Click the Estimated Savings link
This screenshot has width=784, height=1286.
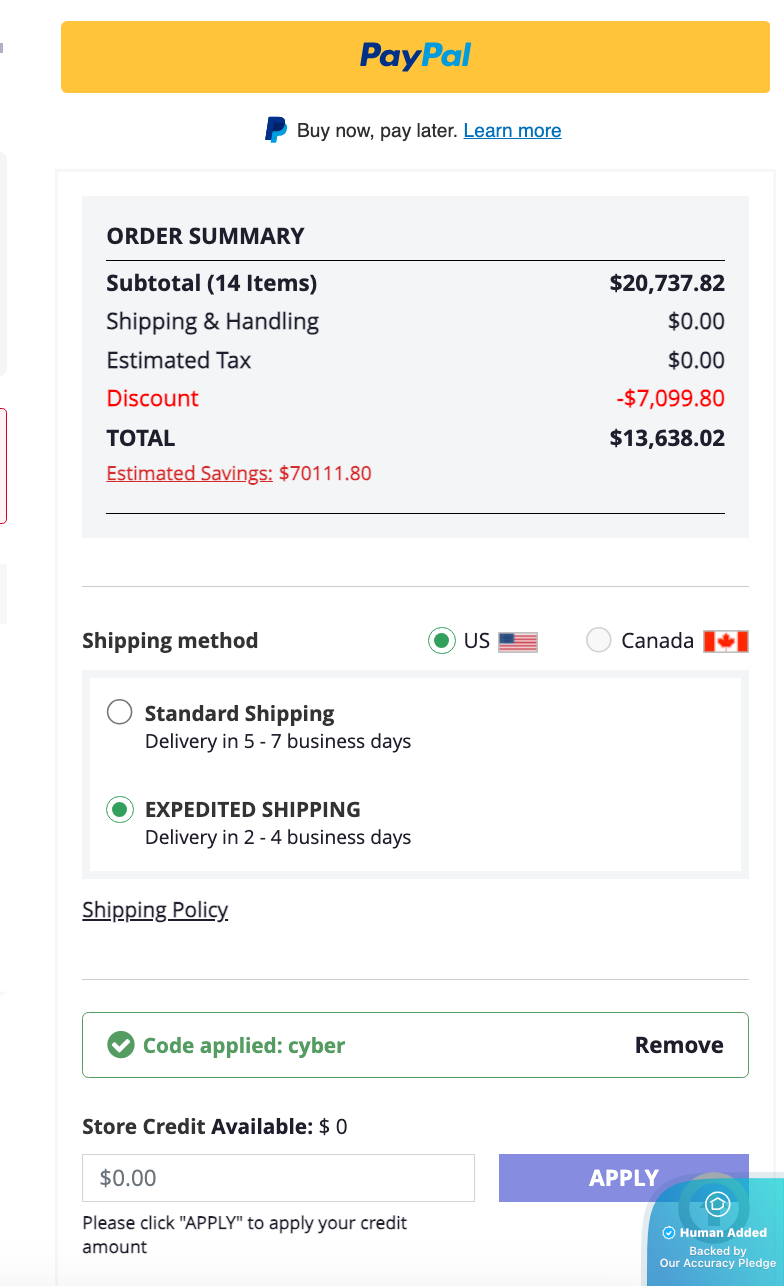[189, 473]
